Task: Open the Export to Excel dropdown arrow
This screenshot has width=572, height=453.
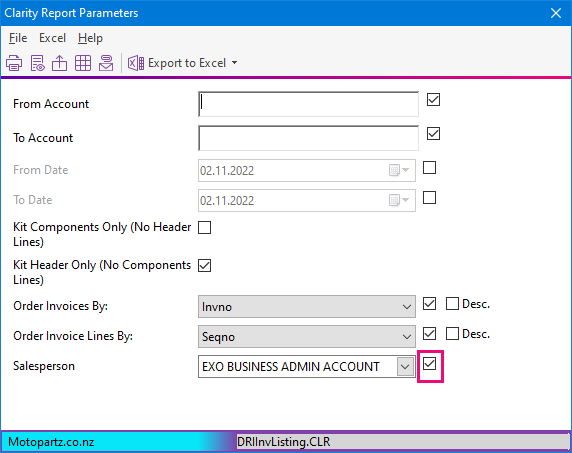Action: click(235, 63)
